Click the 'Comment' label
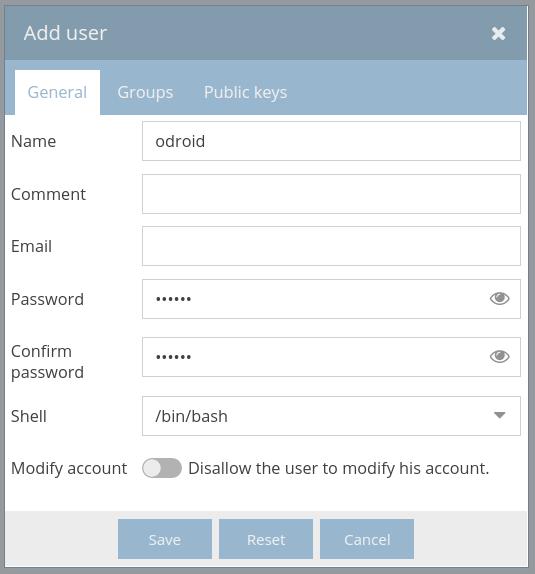The image size is (535, 574). [x=48, y=194]
